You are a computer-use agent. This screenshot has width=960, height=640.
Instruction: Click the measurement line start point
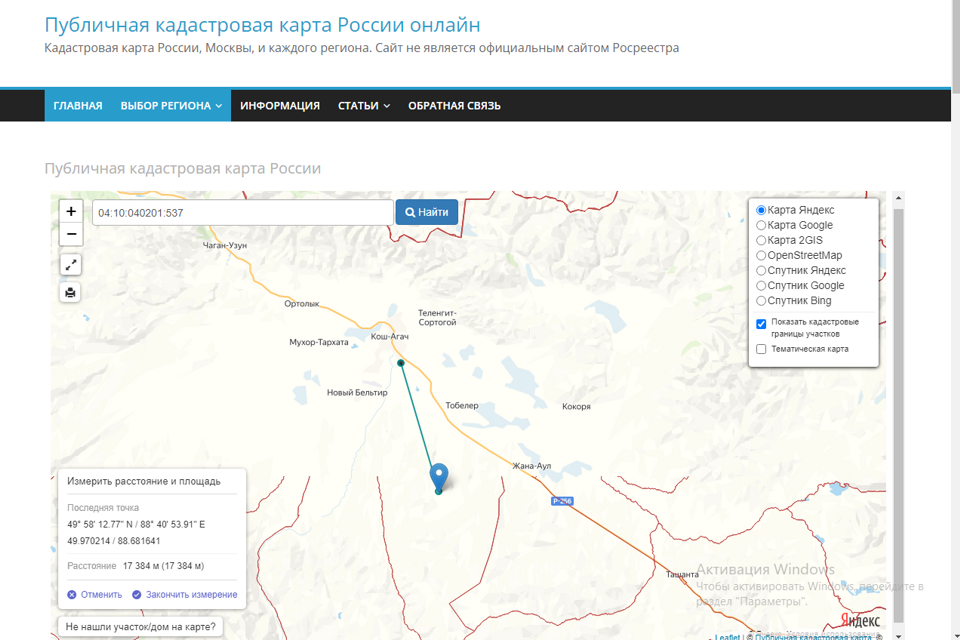click(401, 364)
